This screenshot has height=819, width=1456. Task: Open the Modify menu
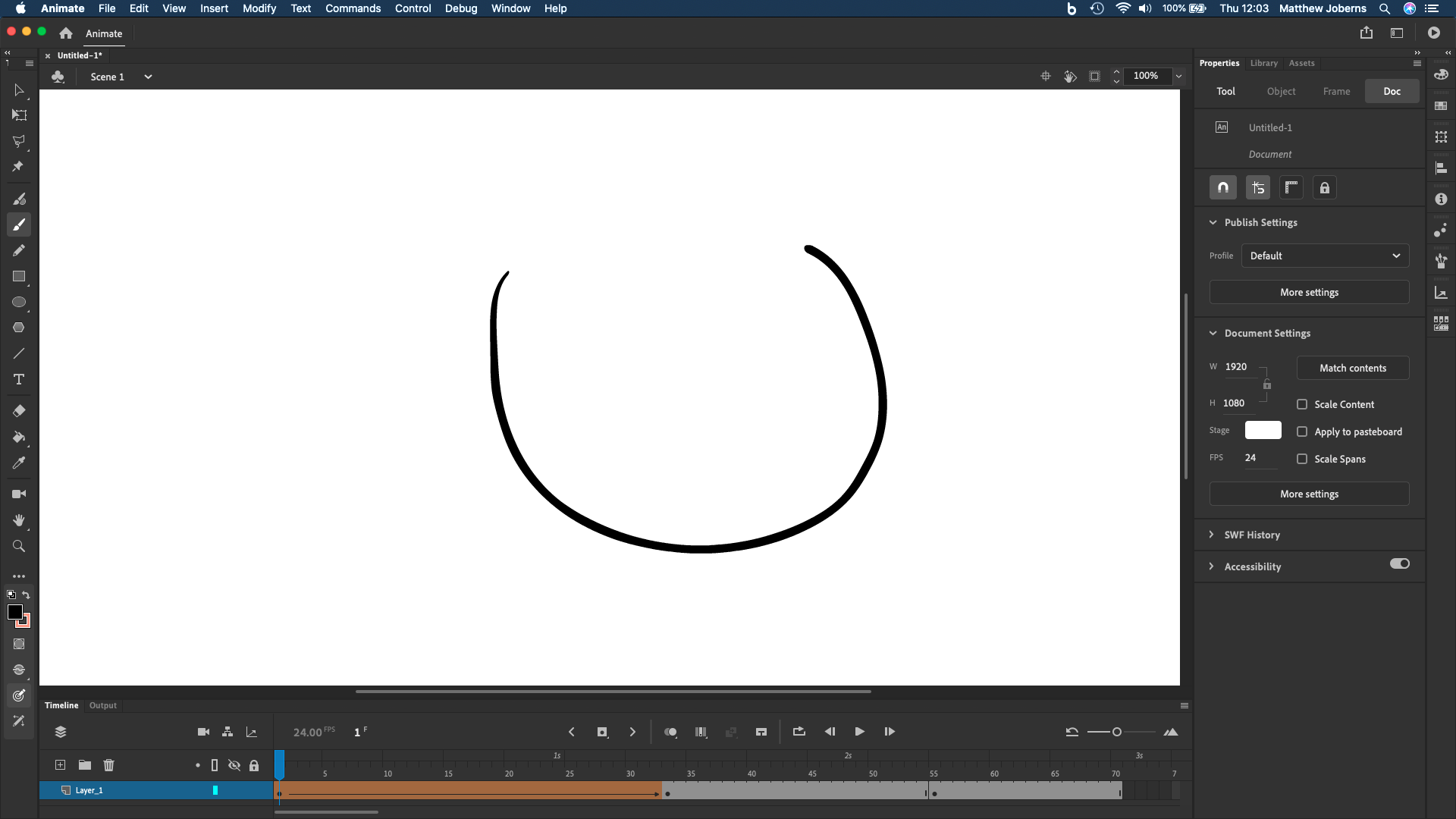coord(259,8)
